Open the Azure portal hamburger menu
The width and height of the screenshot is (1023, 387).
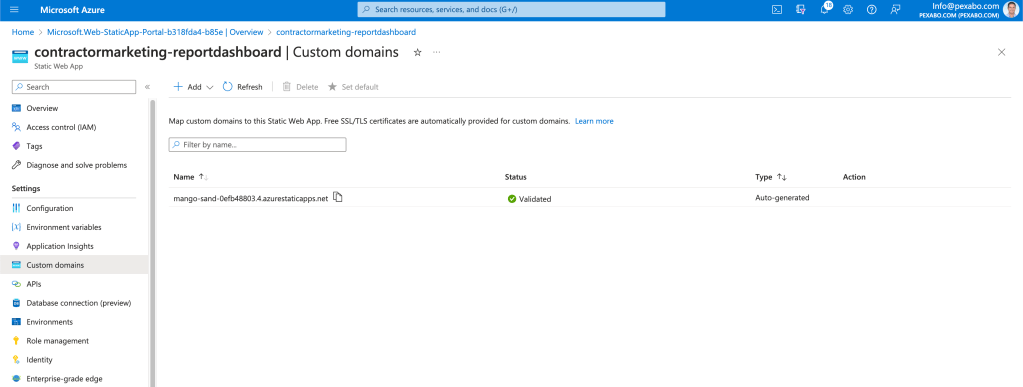tap(15, 10)
